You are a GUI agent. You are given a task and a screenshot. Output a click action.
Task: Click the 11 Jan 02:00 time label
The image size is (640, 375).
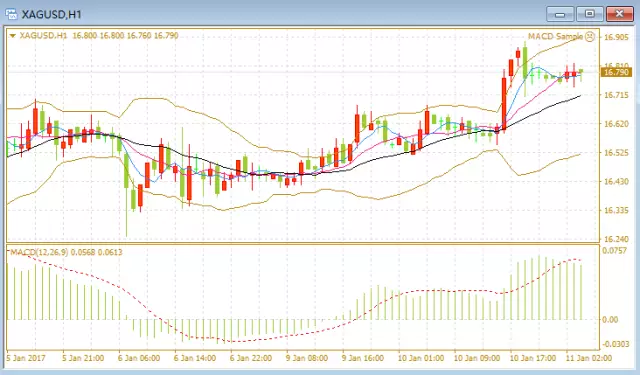pyautogui.click(x=589, y=358)
